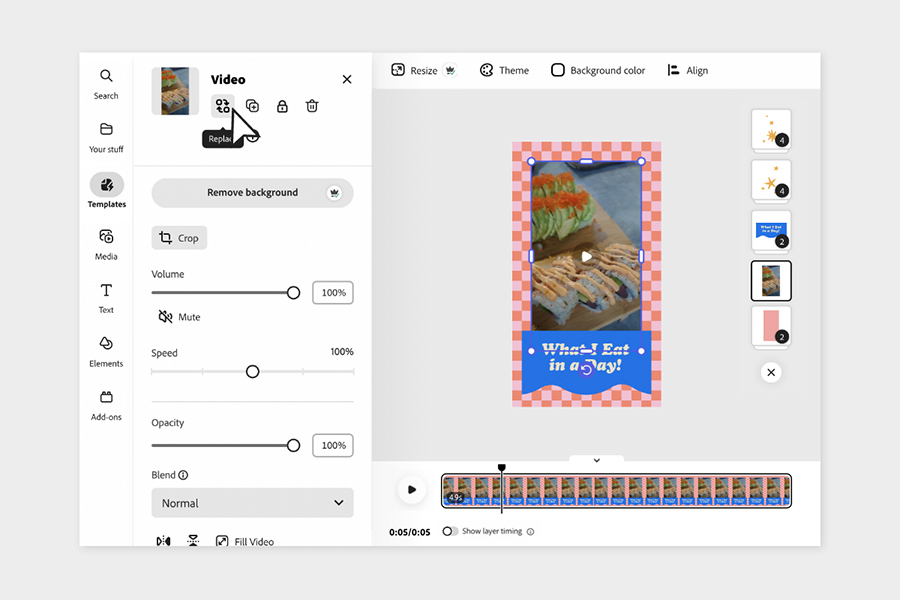The width and height of the screenshot is (900, 600).
Task: Lock the video layer with padlock icon
Action: point(282,106)
